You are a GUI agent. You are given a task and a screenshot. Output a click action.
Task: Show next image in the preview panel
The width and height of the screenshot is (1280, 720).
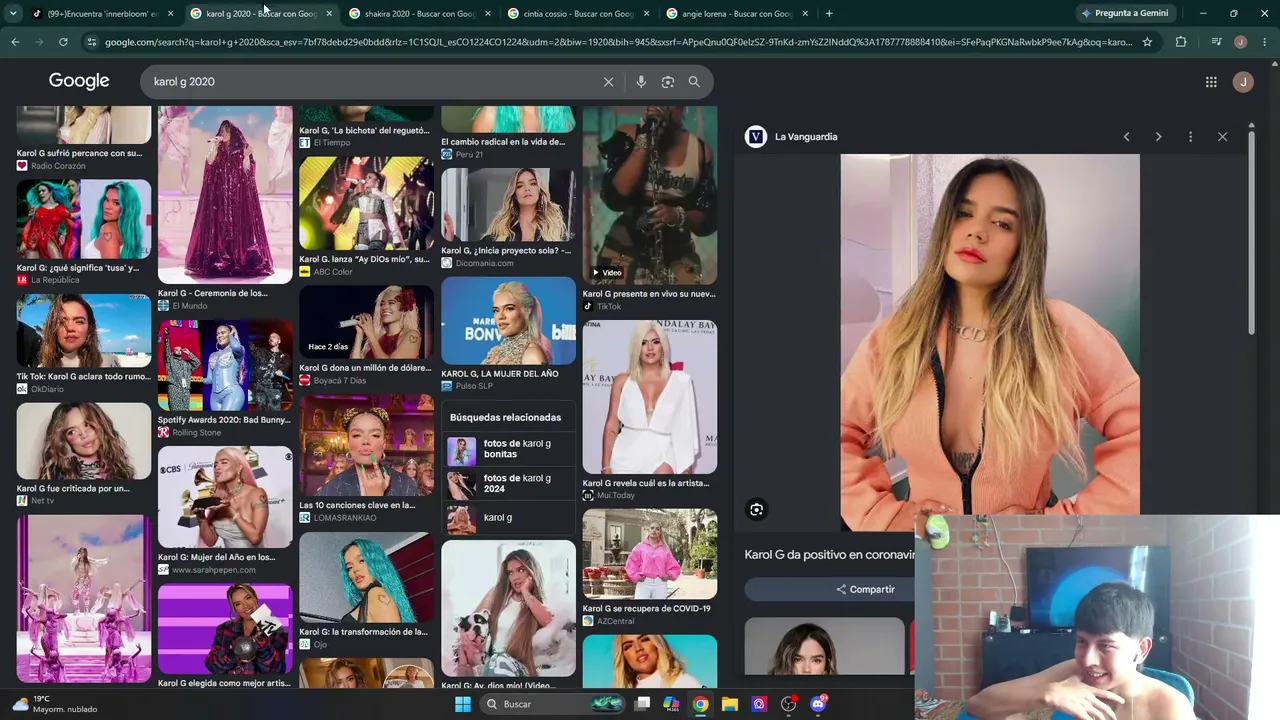1158,137
